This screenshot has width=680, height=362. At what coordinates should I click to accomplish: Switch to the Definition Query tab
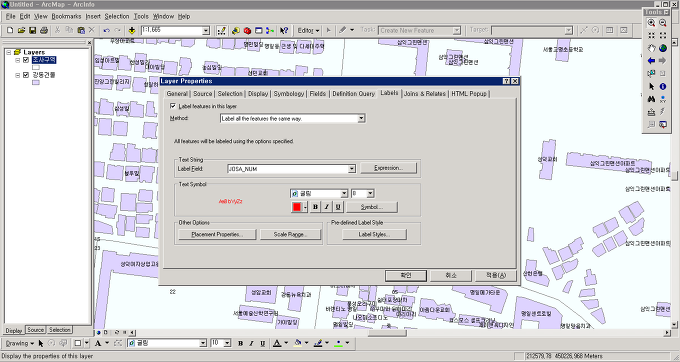pyautogui.click(x=353, y=94)
